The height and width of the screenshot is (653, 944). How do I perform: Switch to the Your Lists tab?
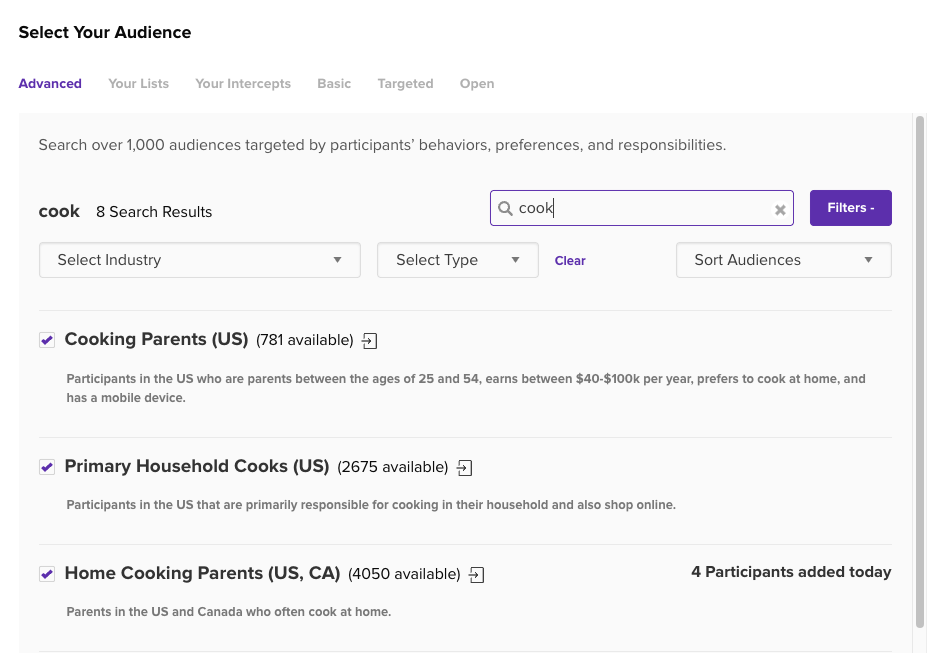click(x=138, y=84)
